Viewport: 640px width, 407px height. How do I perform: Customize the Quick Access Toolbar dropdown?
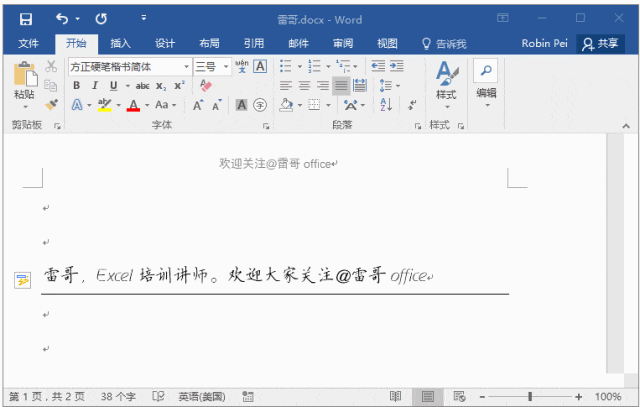[x=144, y=18]
